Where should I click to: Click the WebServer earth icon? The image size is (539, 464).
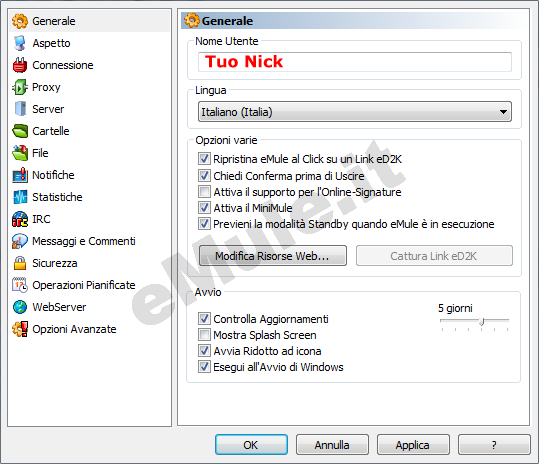pyautogui.click(x=20, y=307)
